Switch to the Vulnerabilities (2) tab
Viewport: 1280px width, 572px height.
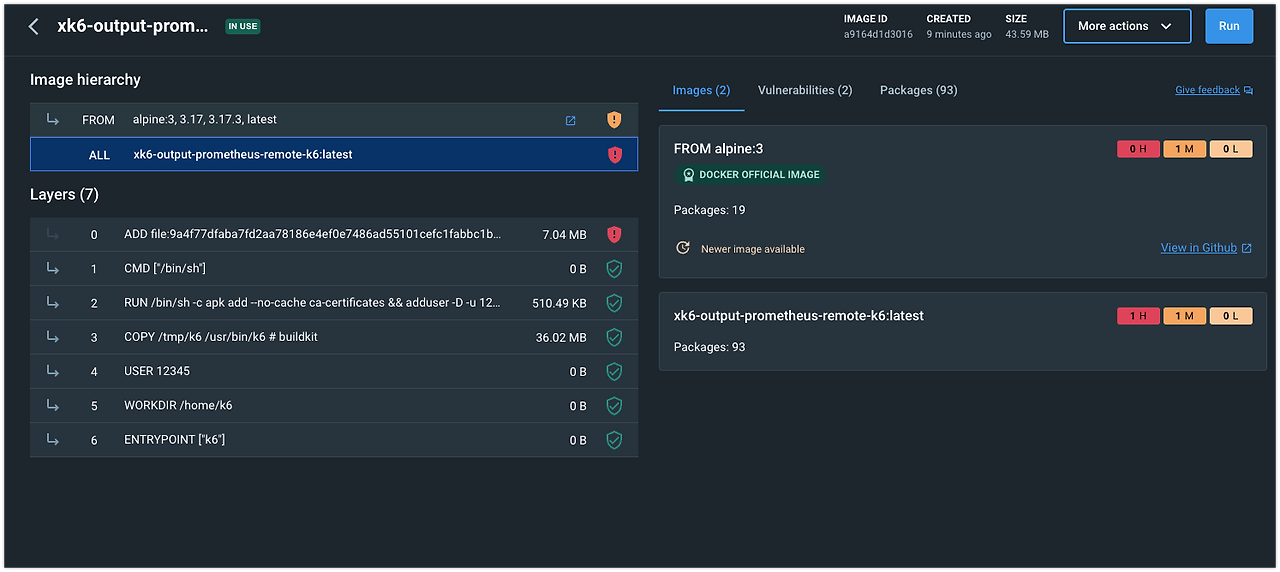coord(805,90)
